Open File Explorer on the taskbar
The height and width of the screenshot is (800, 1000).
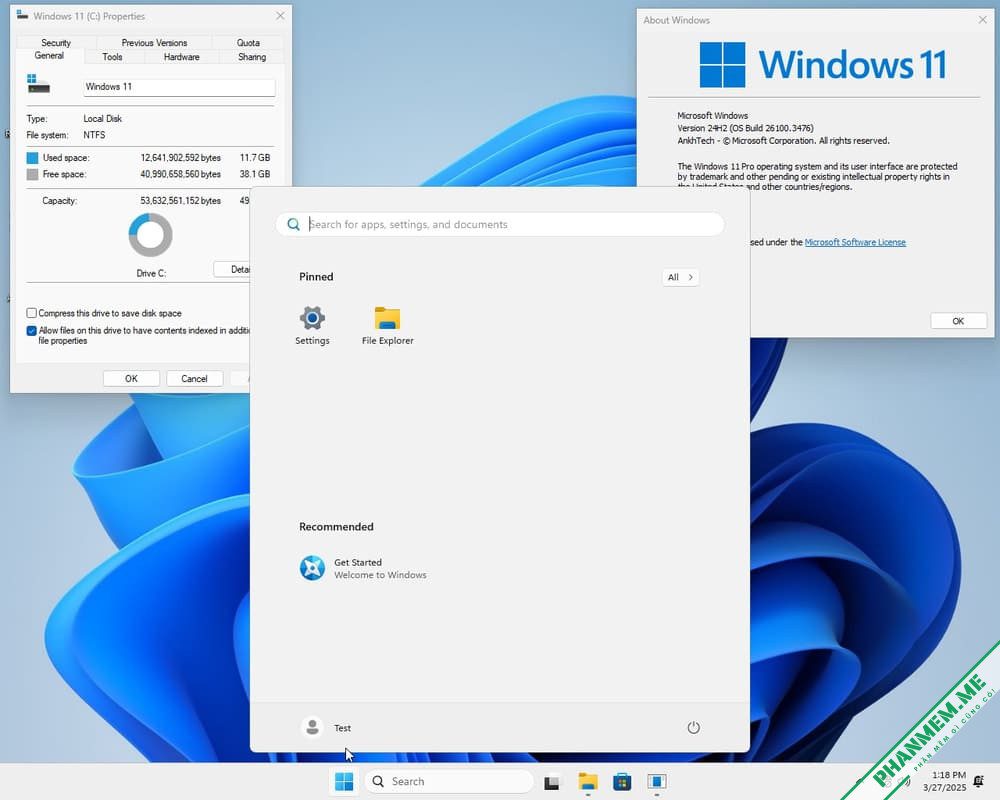point(587,781)
